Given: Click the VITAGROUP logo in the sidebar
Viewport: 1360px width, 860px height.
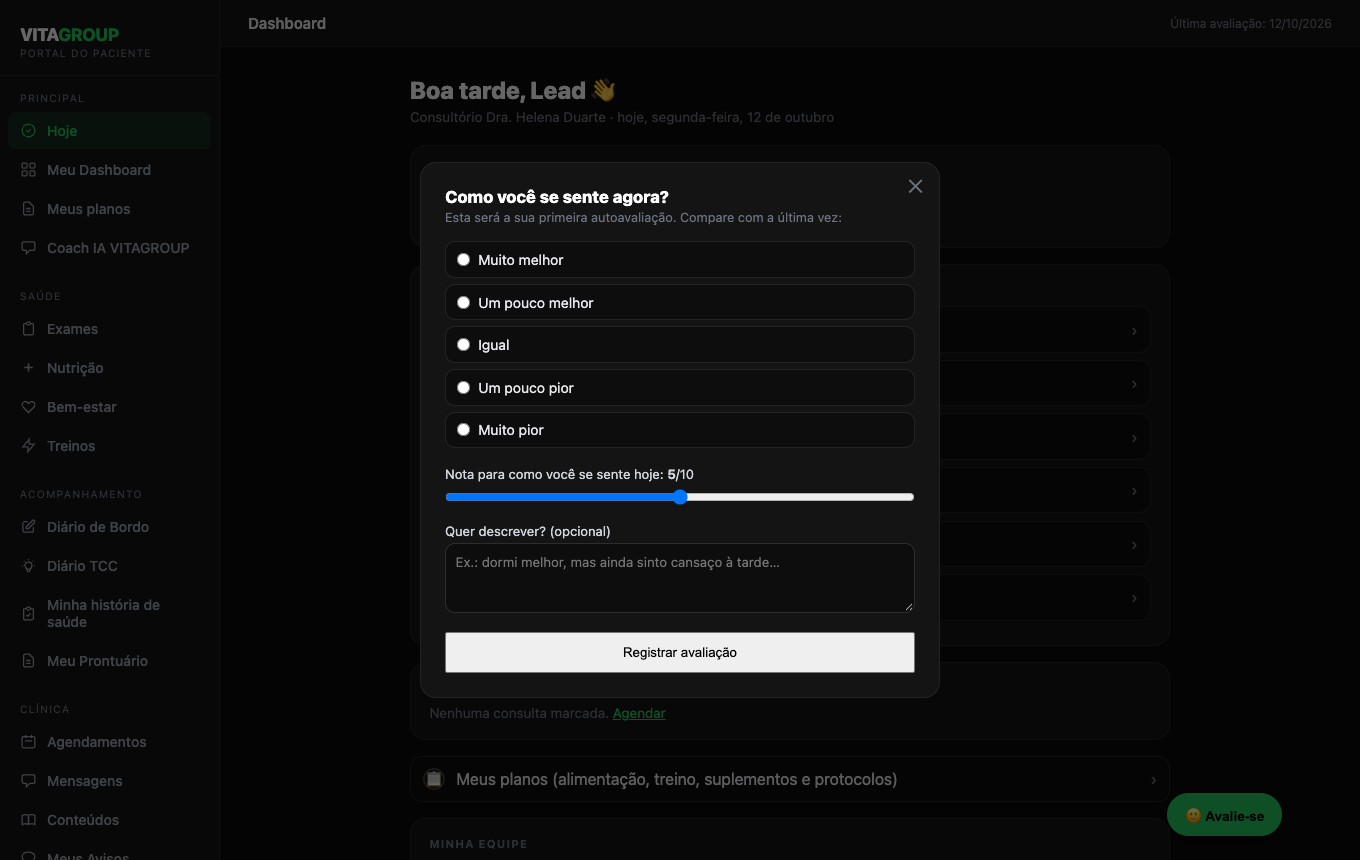Looking at the screenshot, I should pos(70,35).
